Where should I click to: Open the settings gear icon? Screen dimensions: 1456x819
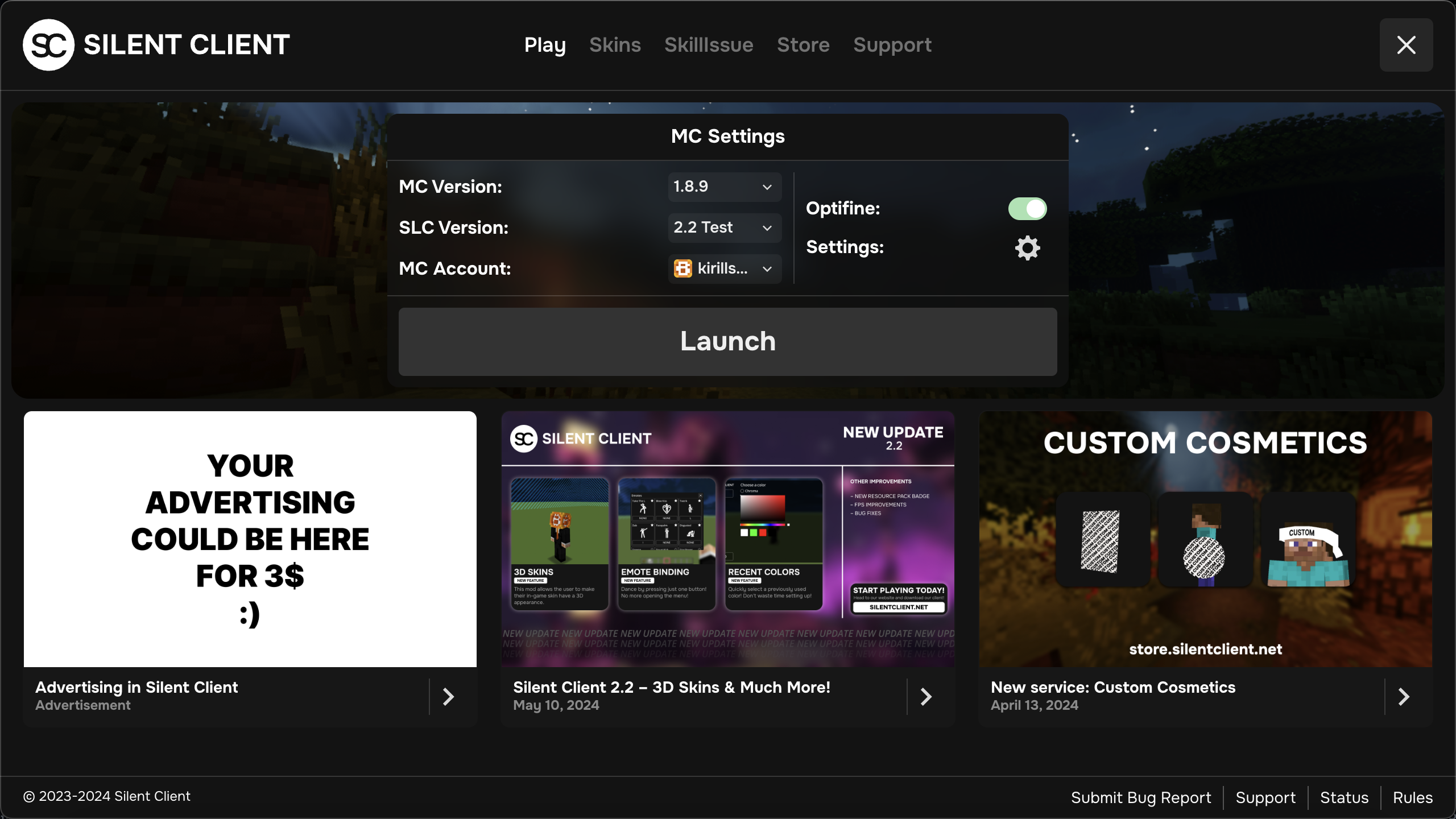pos(1027,247)
